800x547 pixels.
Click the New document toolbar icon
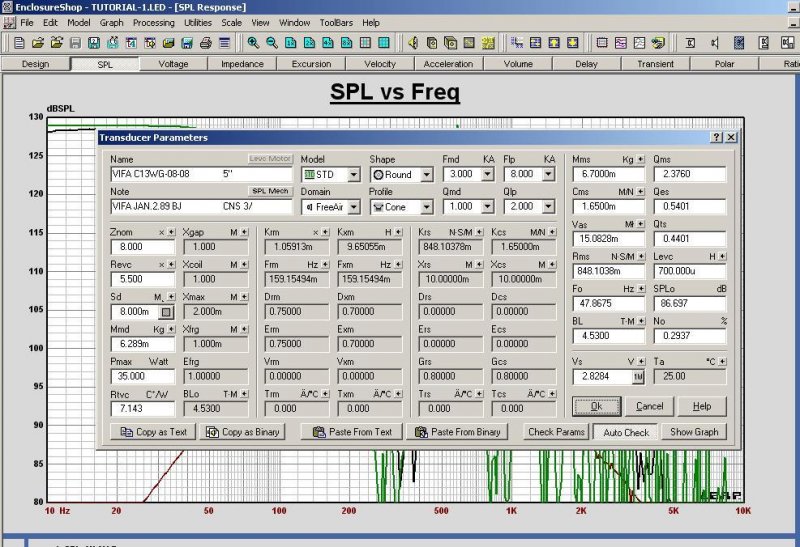click(19, 43)
